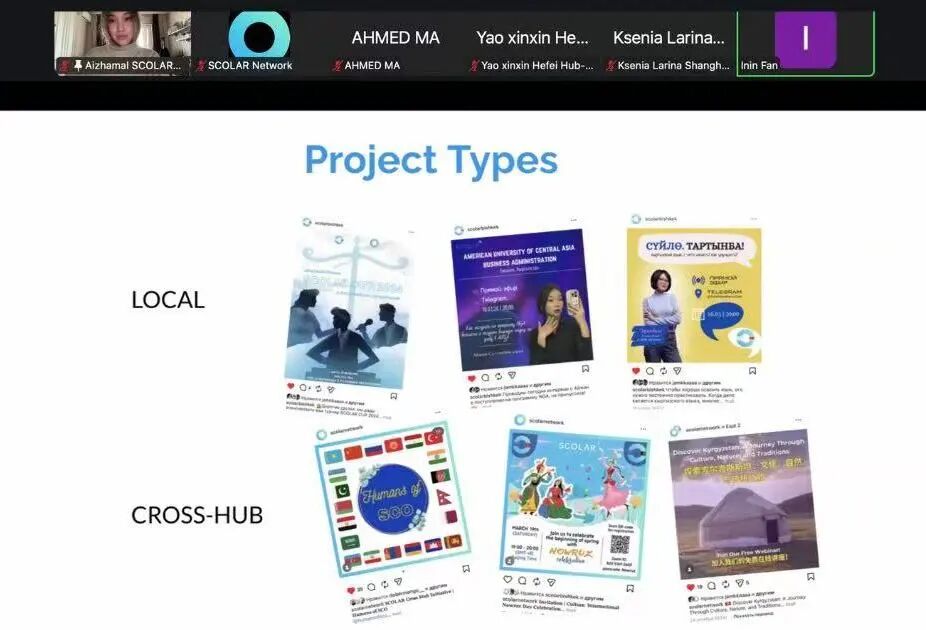Click the AHMED MA participant tile

pos(395,40)
